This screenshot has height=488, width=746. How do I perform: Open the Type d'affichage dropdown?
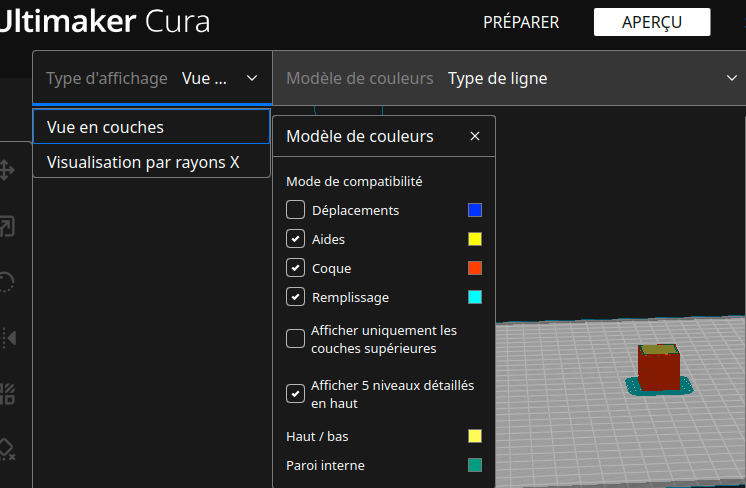click(152, 78)
